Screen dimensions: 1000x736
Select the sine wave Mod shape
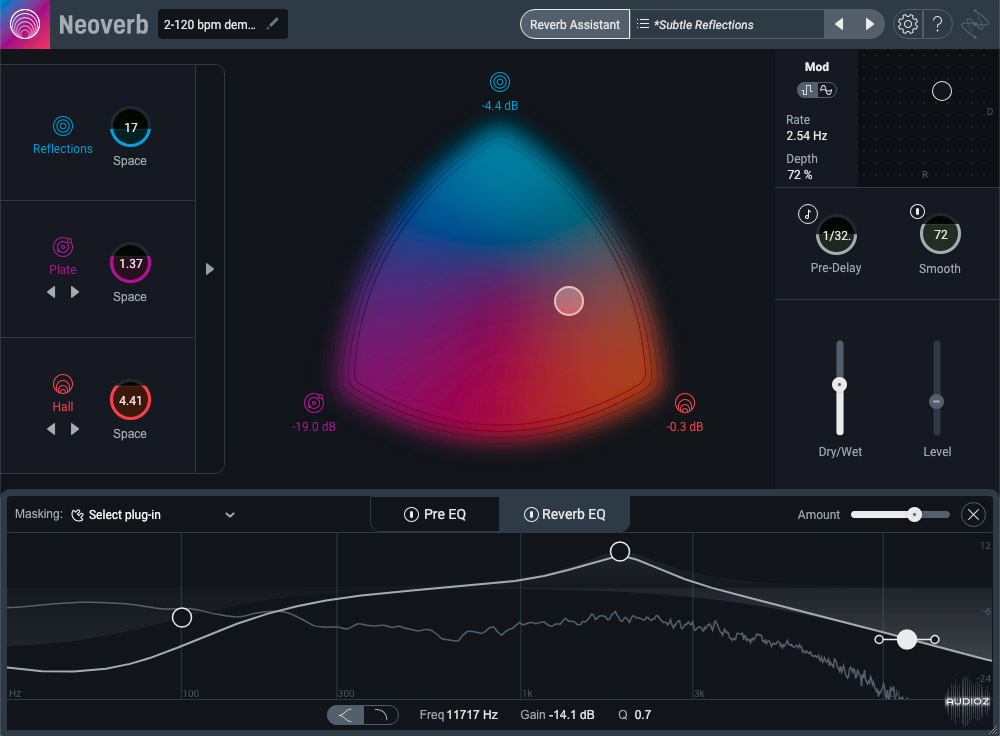click(826, 90)
